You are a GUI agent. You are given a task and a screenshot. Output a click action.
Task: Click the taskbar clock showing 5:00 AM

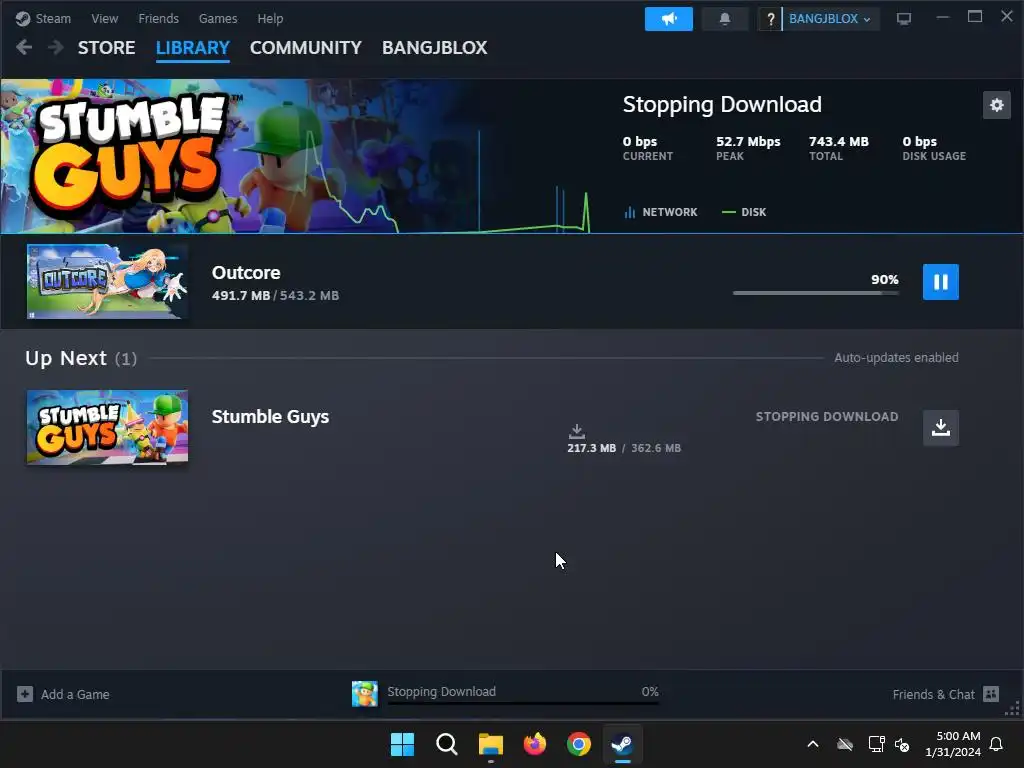pos(953,744)
